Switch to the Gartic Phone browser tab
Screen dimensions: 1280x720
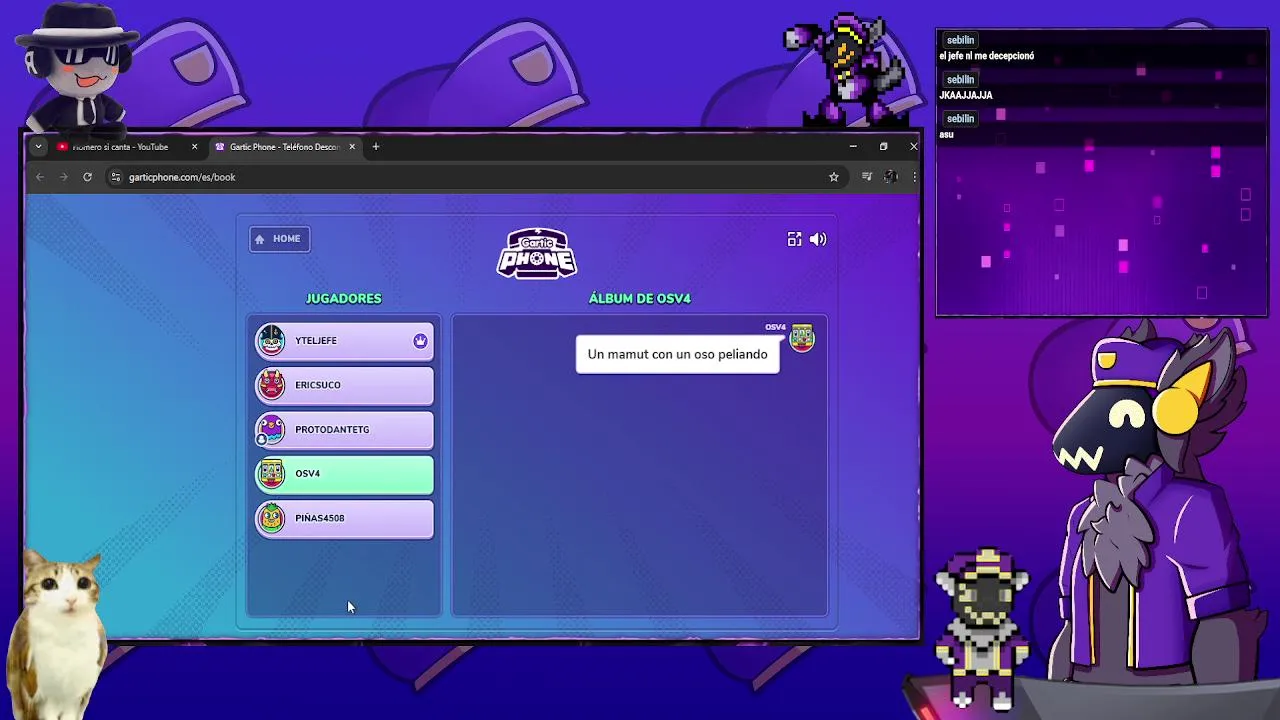click(x=285, y=147)
